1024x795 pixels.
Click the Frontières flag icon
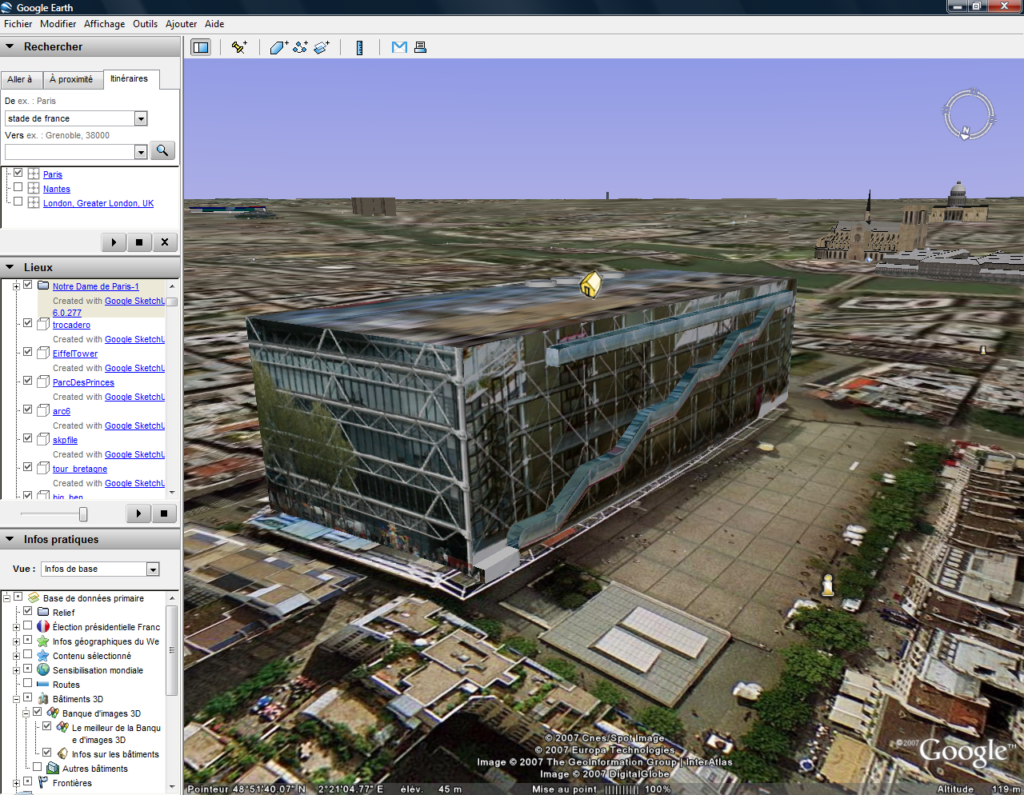click(43, 782)
